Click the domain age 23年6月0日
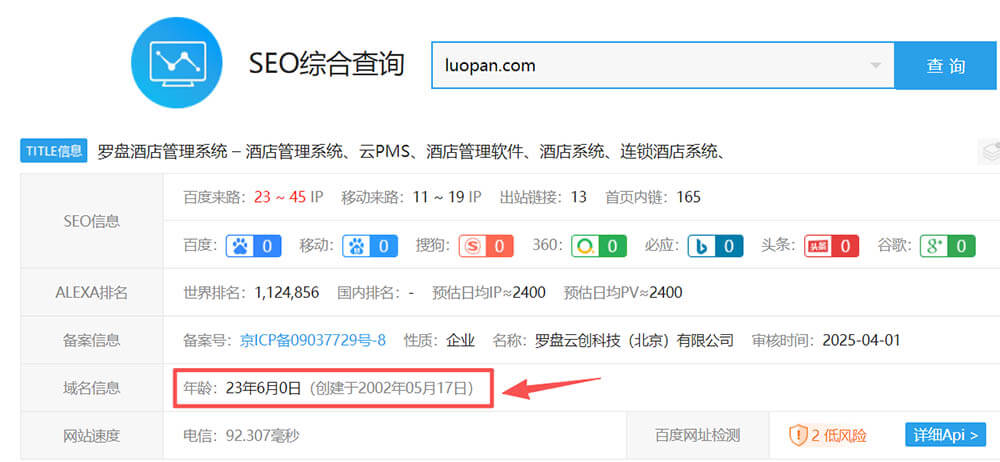The height and width of the screenshot is (462, 1000). coord(263,388)
